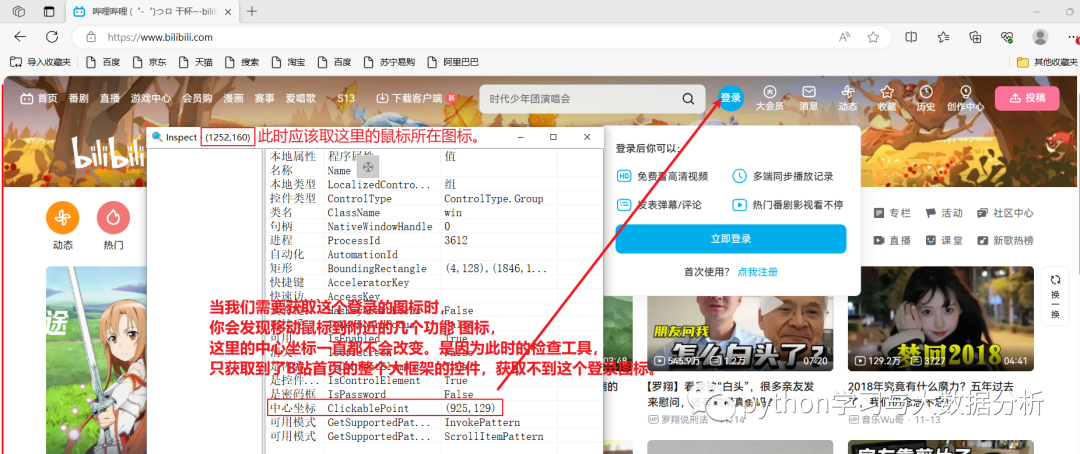This screenshot has height=454, width=1080.
Task: Open 消息 messages icon
Action: tap(809, 98)
